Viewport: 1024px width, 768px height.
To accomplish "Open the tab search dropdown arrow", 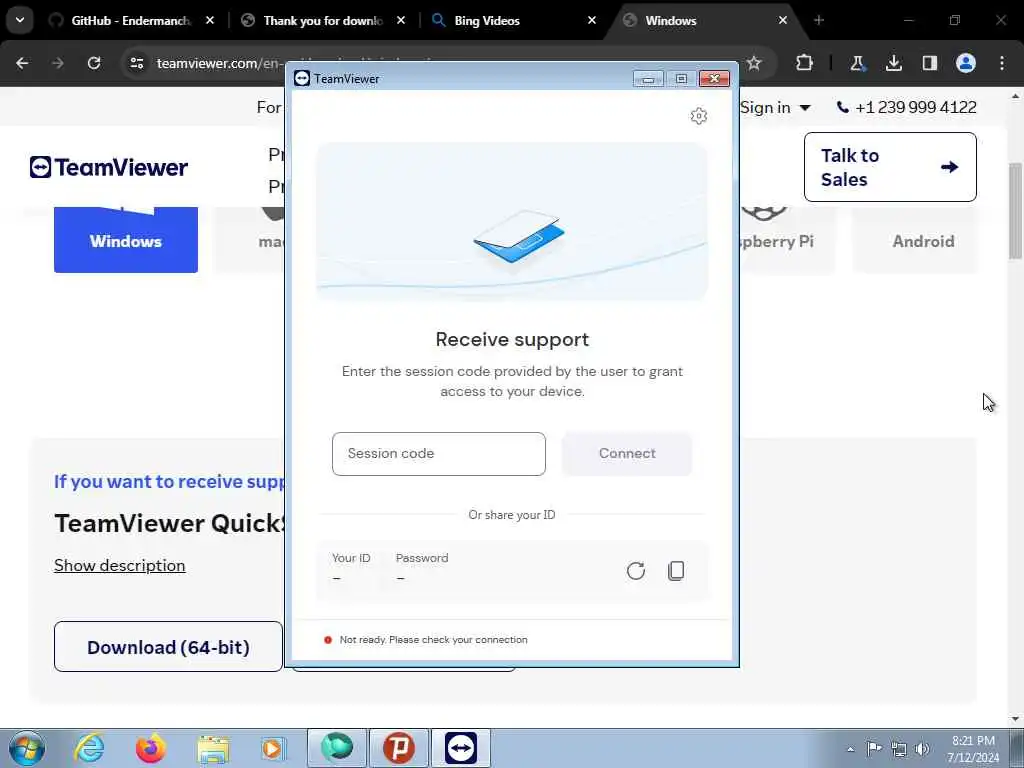I will pos(20,20).
